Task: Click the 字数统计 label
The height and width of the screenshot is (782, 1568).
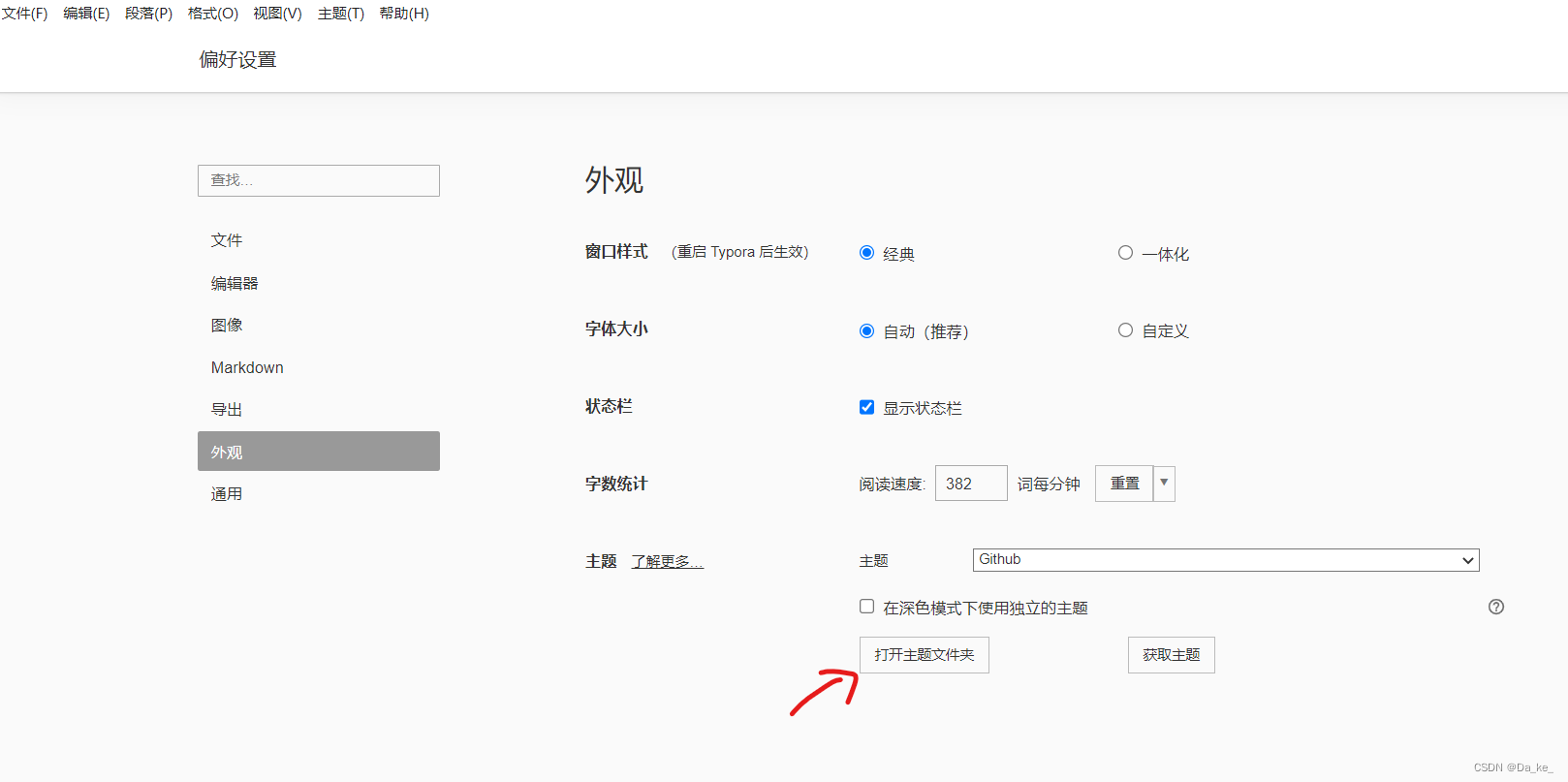Action: 616,484
